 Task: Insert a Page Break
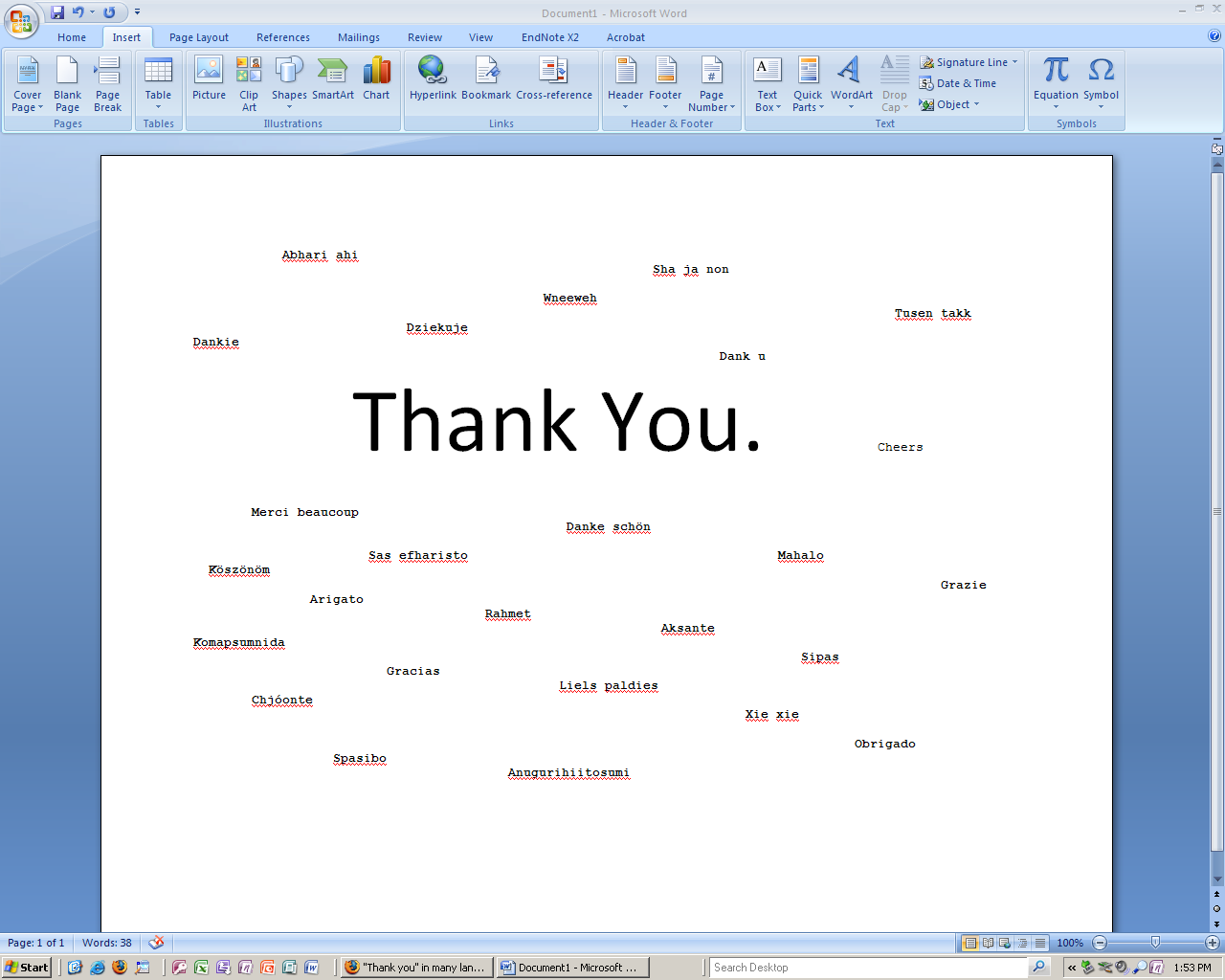coord(108,84)
